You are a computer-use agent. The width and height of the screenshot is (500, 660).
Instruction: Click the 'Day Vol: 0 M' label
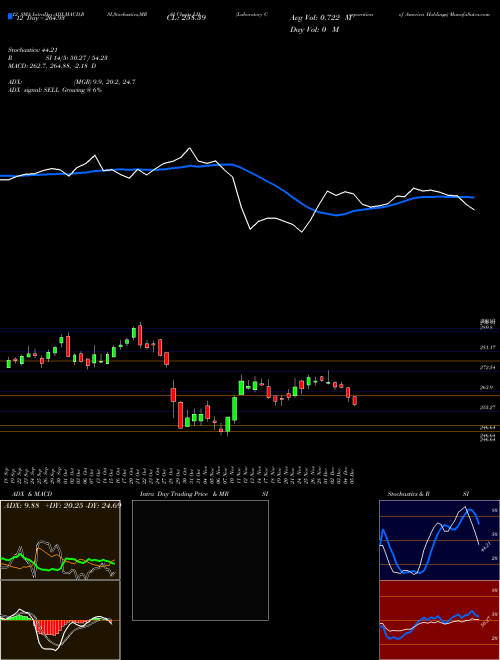tap(314, 29)
